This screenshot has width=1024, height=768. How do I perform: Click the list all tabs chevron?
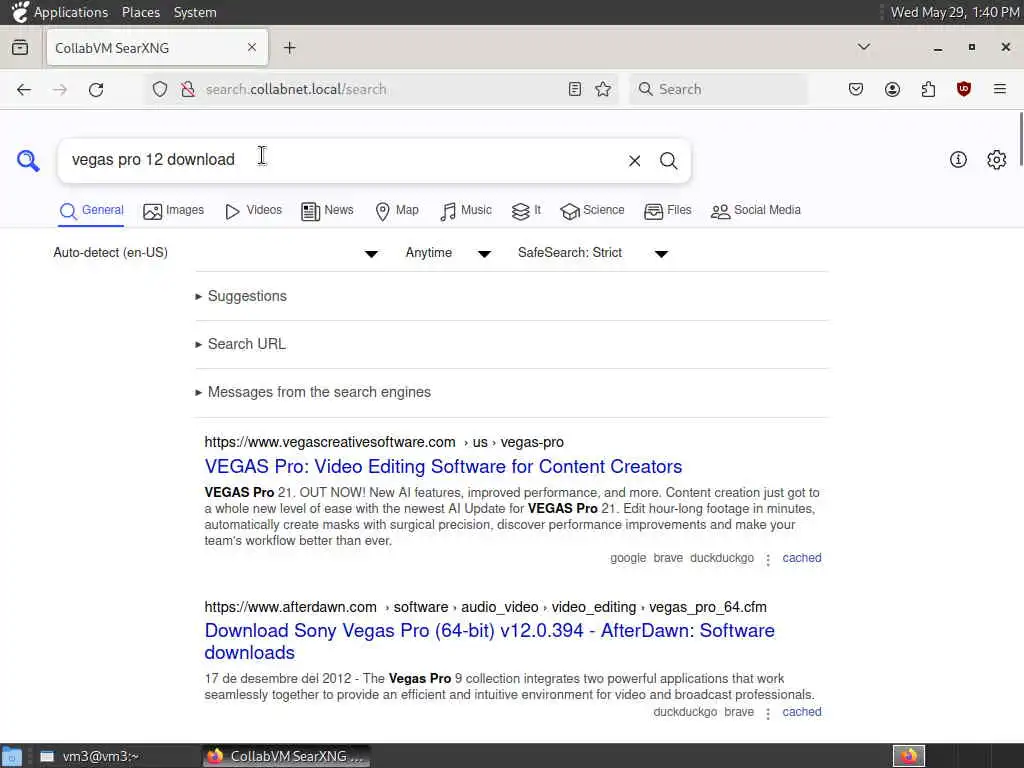click(x=864, y=47)
